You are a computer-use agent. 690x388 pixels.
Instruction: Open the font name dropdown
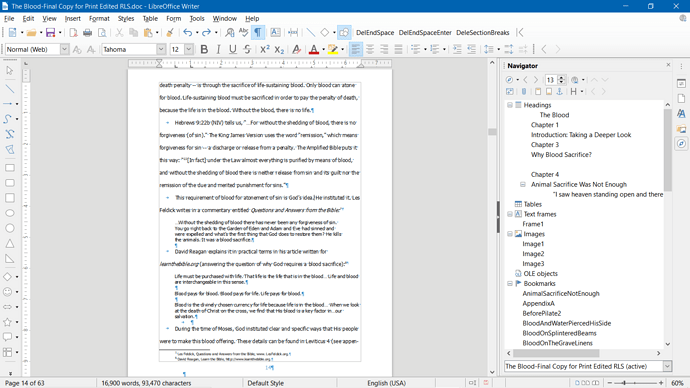[161, 49]
